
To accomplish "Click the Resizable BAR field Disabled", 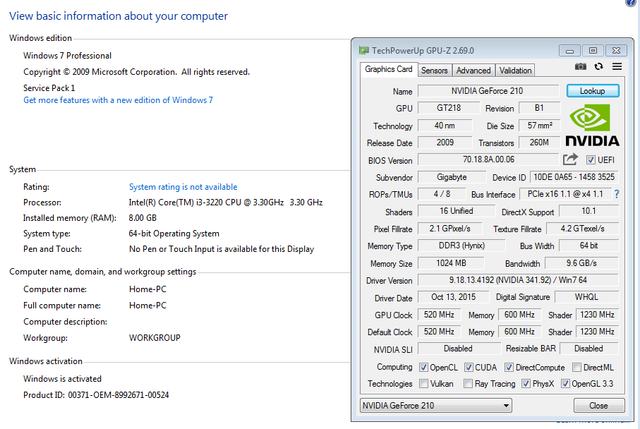I will (589, 349).
